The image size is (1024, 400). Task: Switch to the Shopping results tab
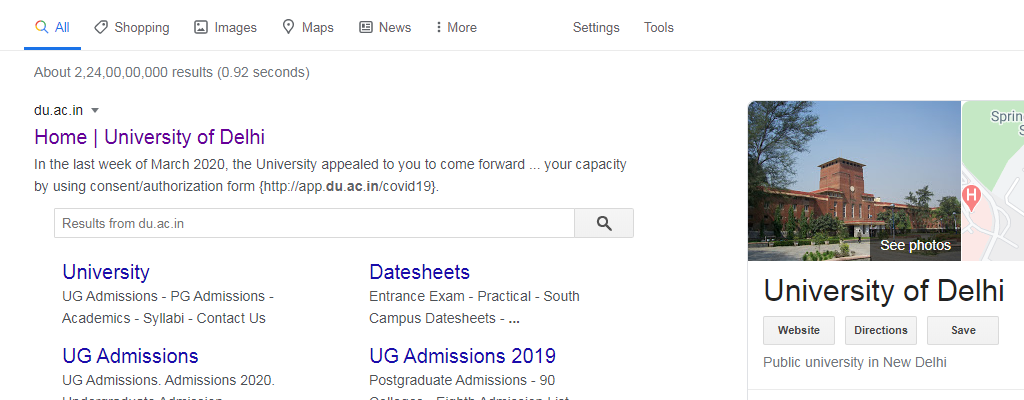click(132, 27)
